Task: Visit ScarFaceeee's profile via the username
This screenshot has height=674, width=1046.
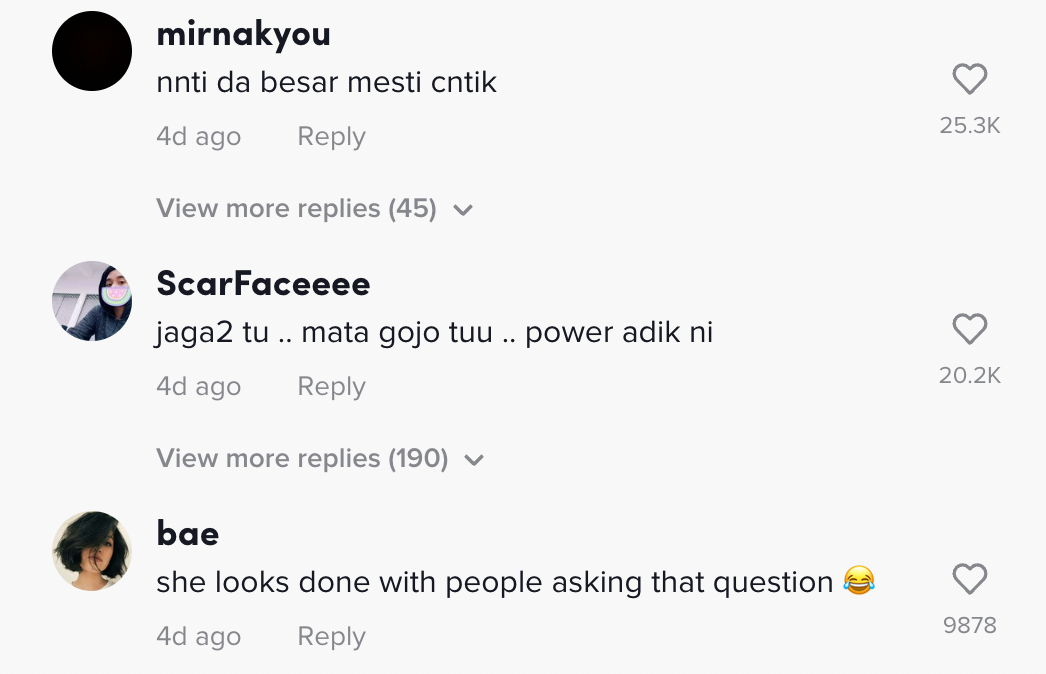Action: [x=263, y=284]
